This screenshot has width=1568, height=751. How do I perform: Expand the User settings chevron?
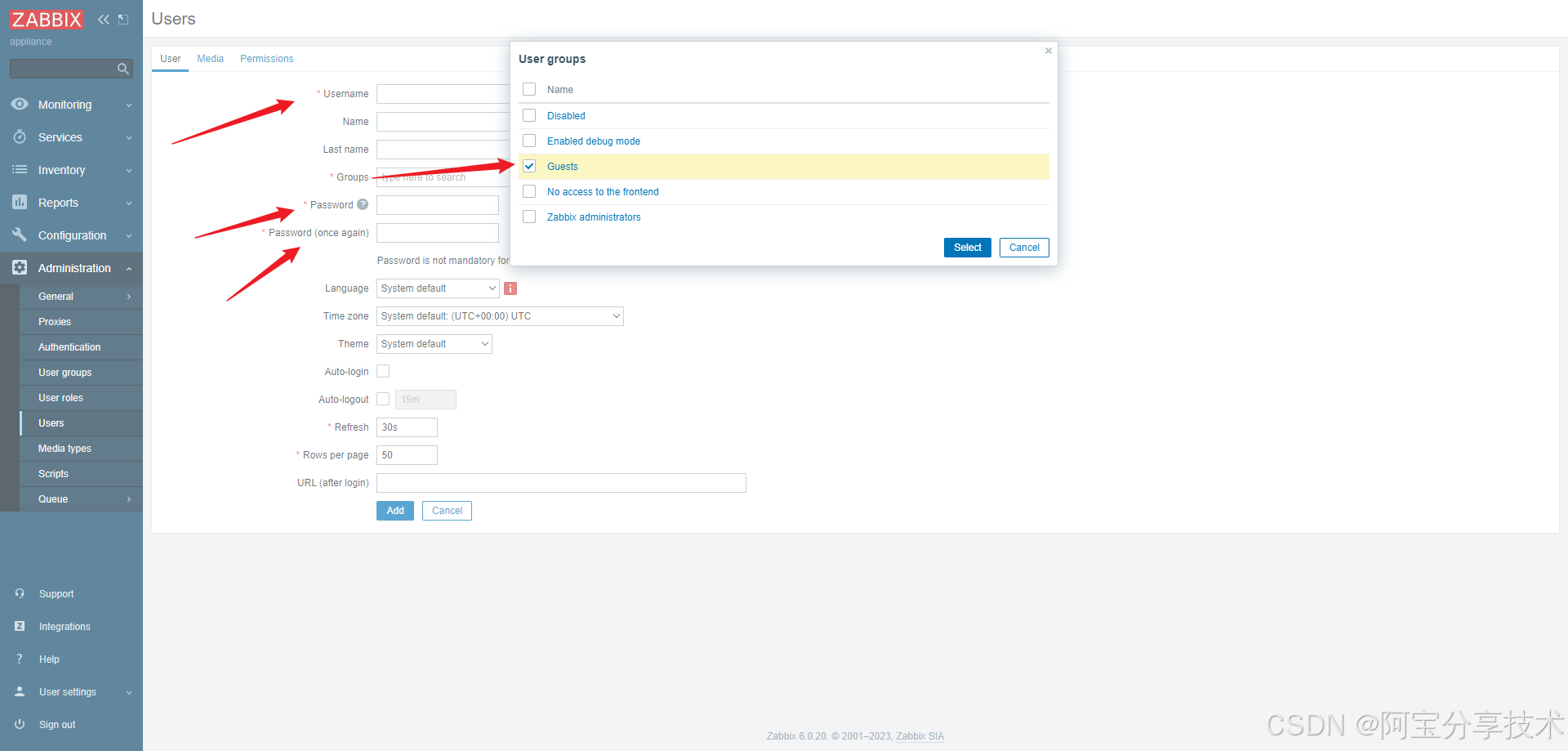pos(129,693)
